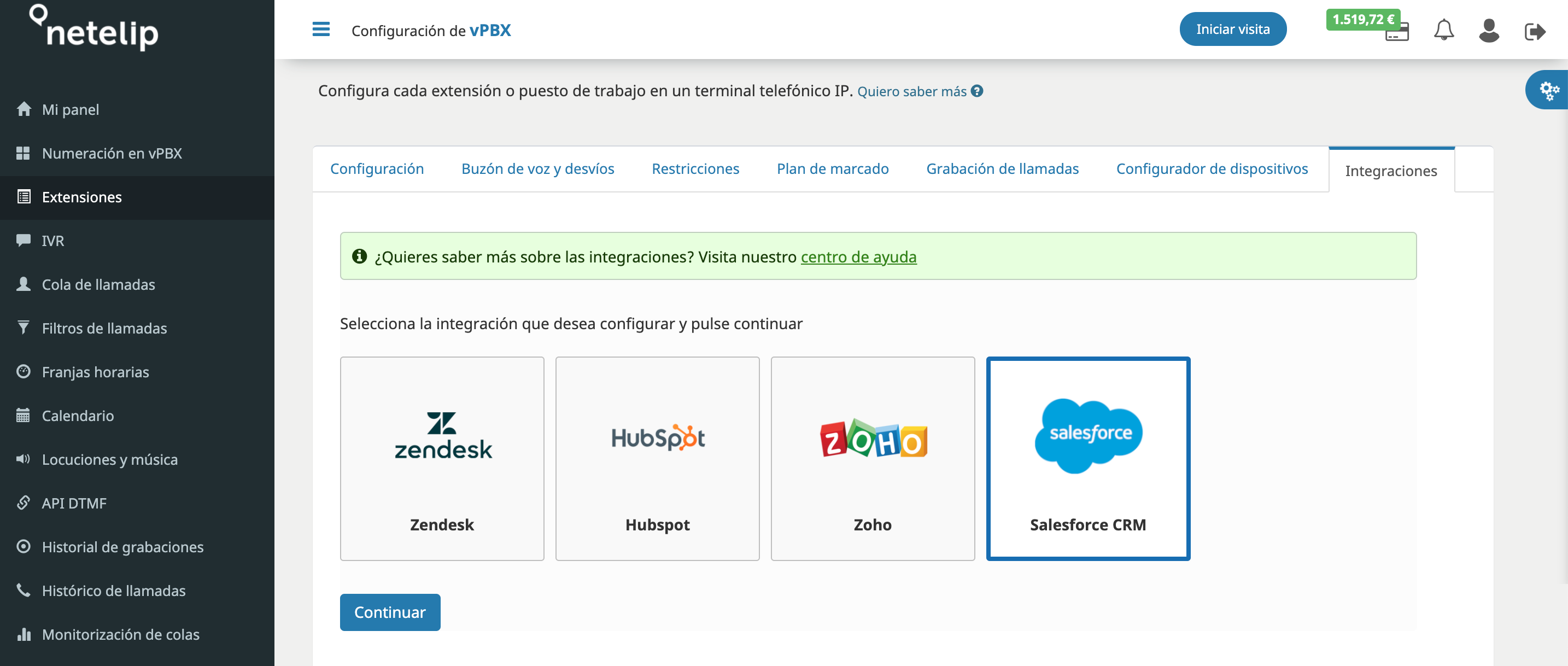
Task: Click the netelip logo
Action: (x=95, y=27)
